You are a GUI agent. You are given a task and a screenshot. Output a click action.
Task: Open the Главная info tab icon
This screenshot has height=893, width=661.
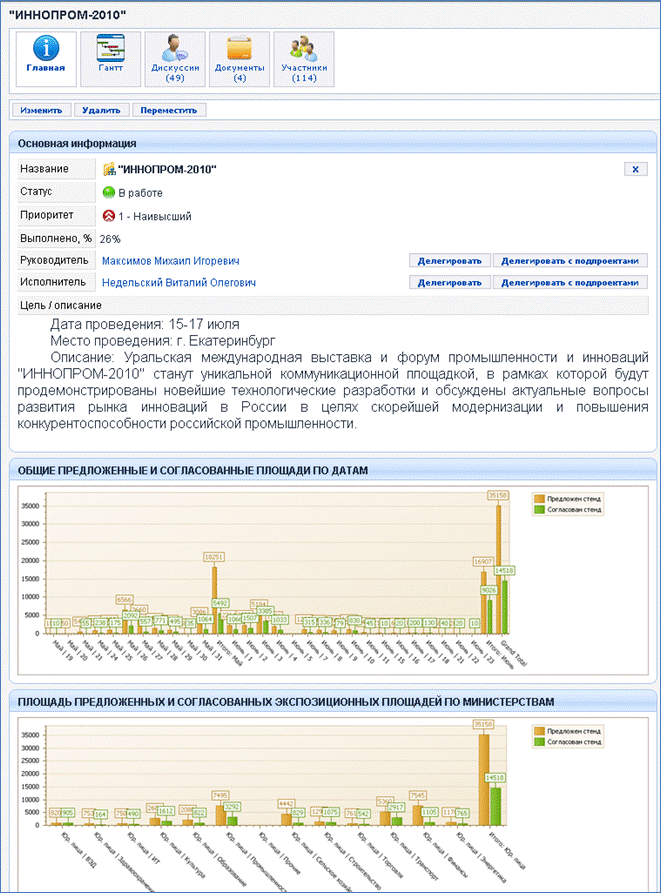(x=46, y=48)
